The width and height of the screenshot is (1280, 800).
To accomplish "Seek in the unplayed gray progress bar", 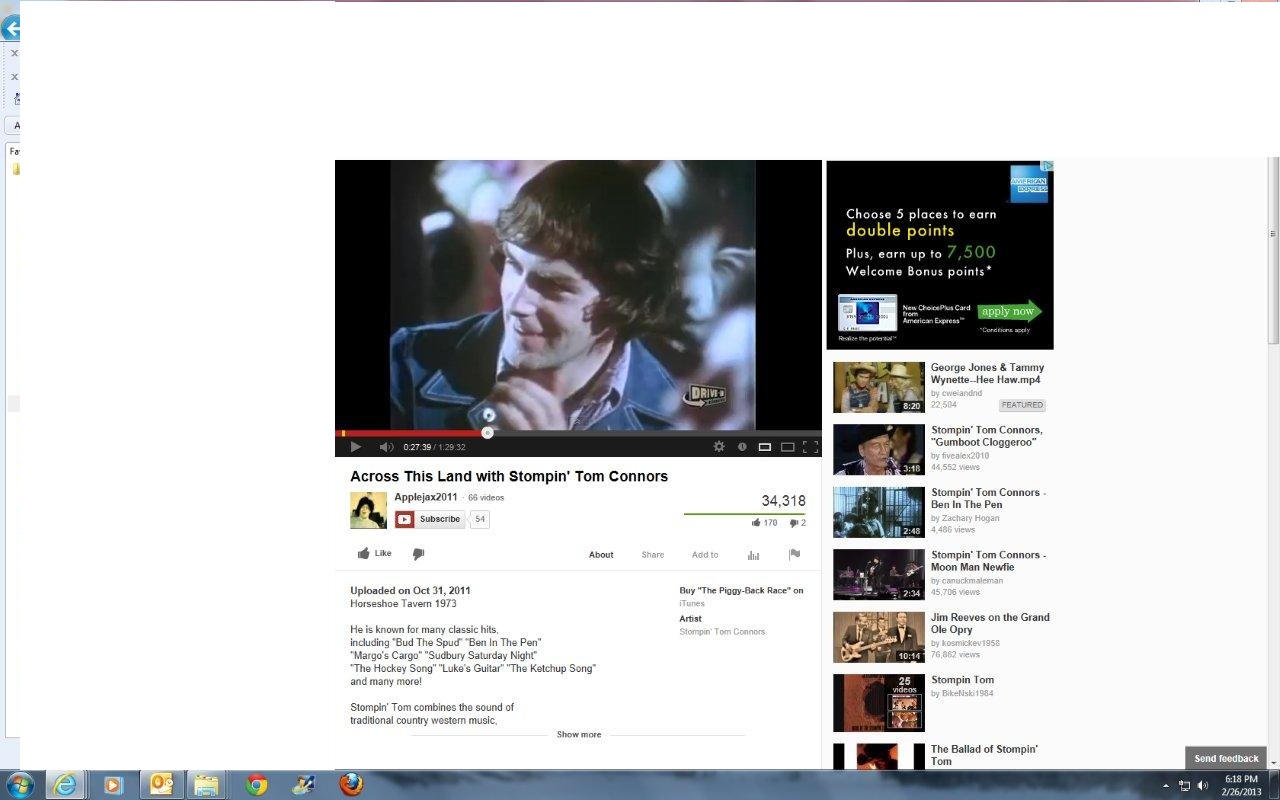I will click(656, 433).
